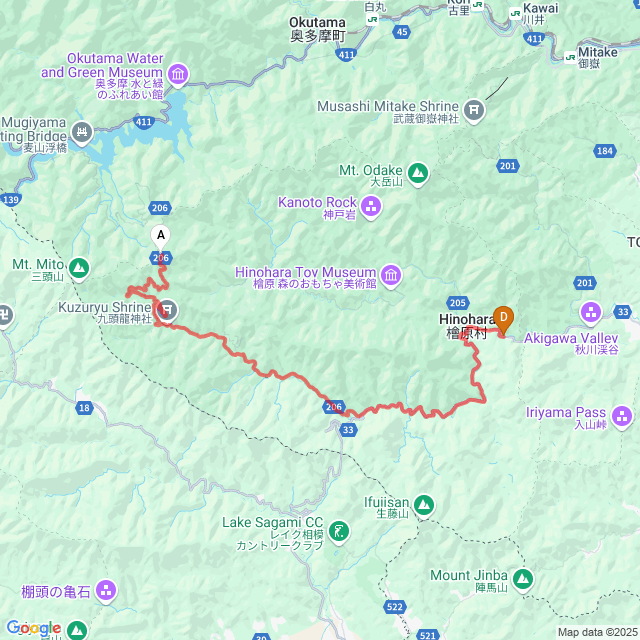Image resolution: width=640 pixels, height=640 pixels.
Task: Select the purple pin left of Route 33
Action: click(x=591, y=313)
